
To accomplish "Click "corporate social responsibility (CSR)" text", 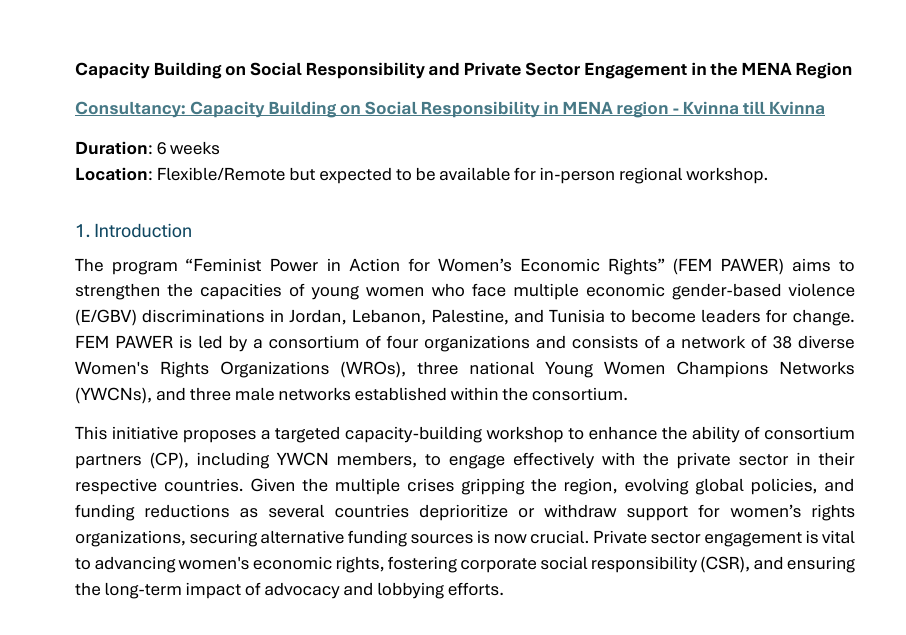I will (602, 563).
